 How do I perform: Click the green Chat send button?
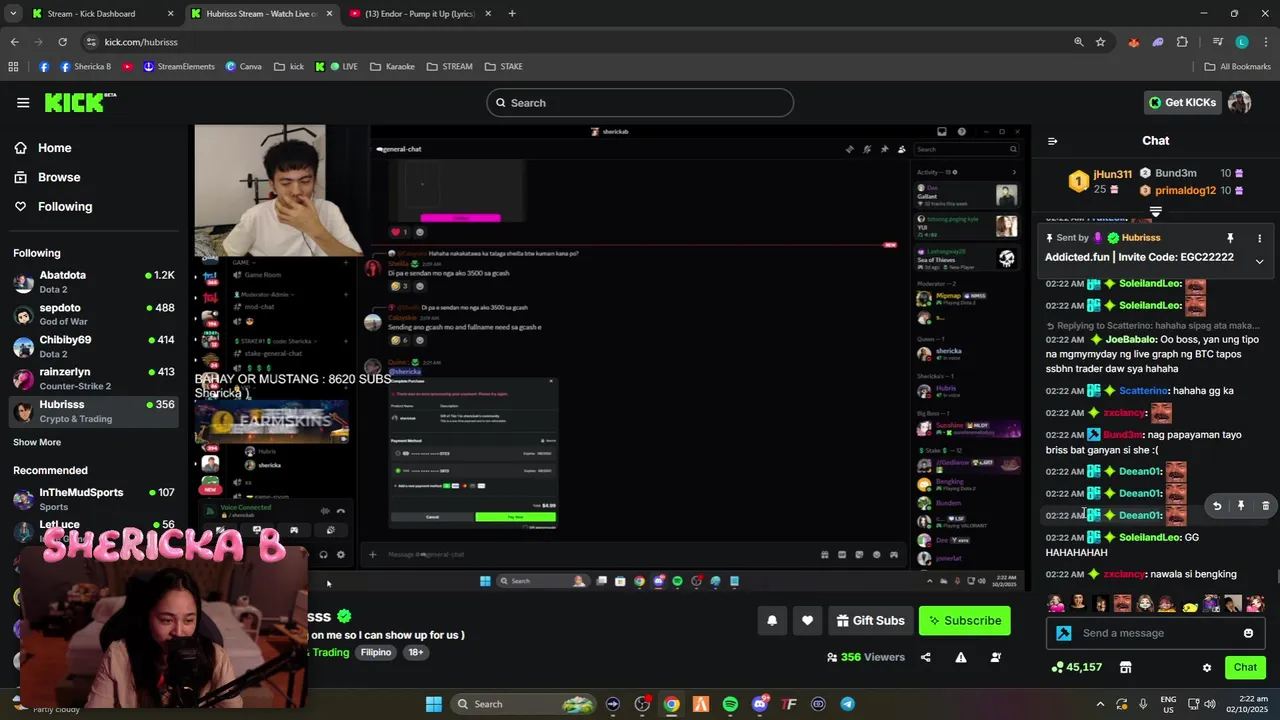(x=1245, y=667)
